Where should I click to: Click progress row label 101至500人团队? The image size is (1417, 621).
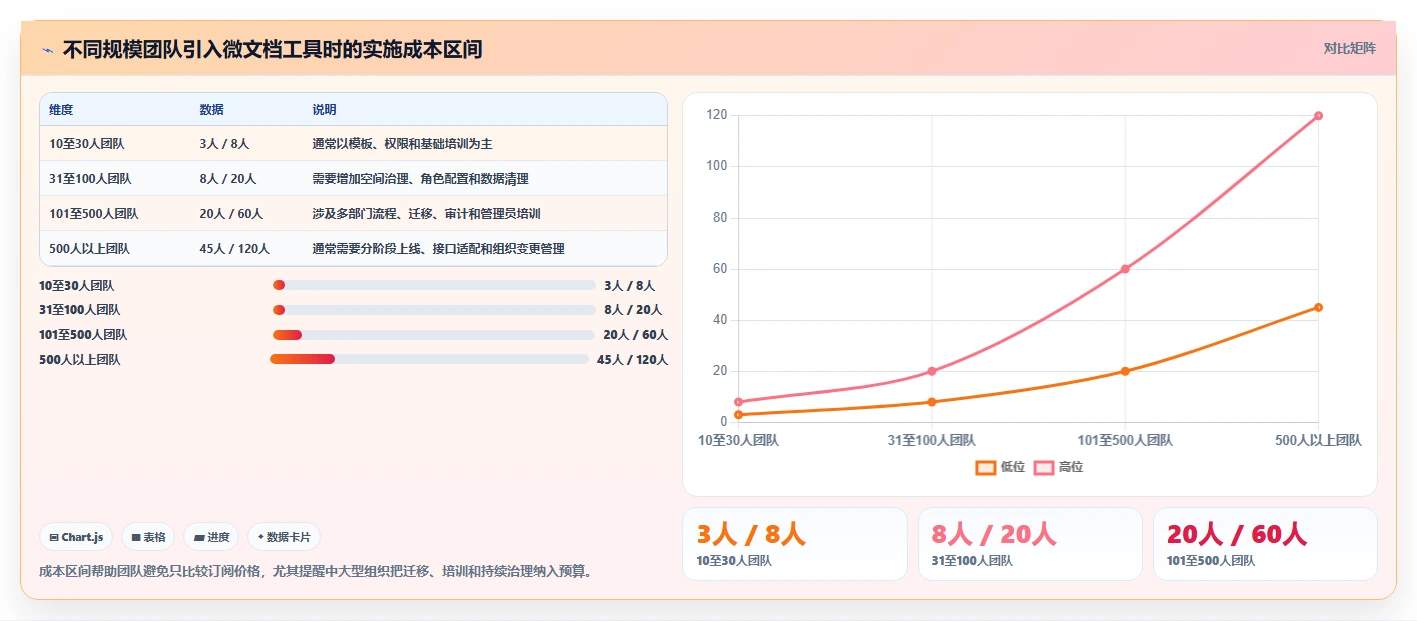tap(83, 335)
